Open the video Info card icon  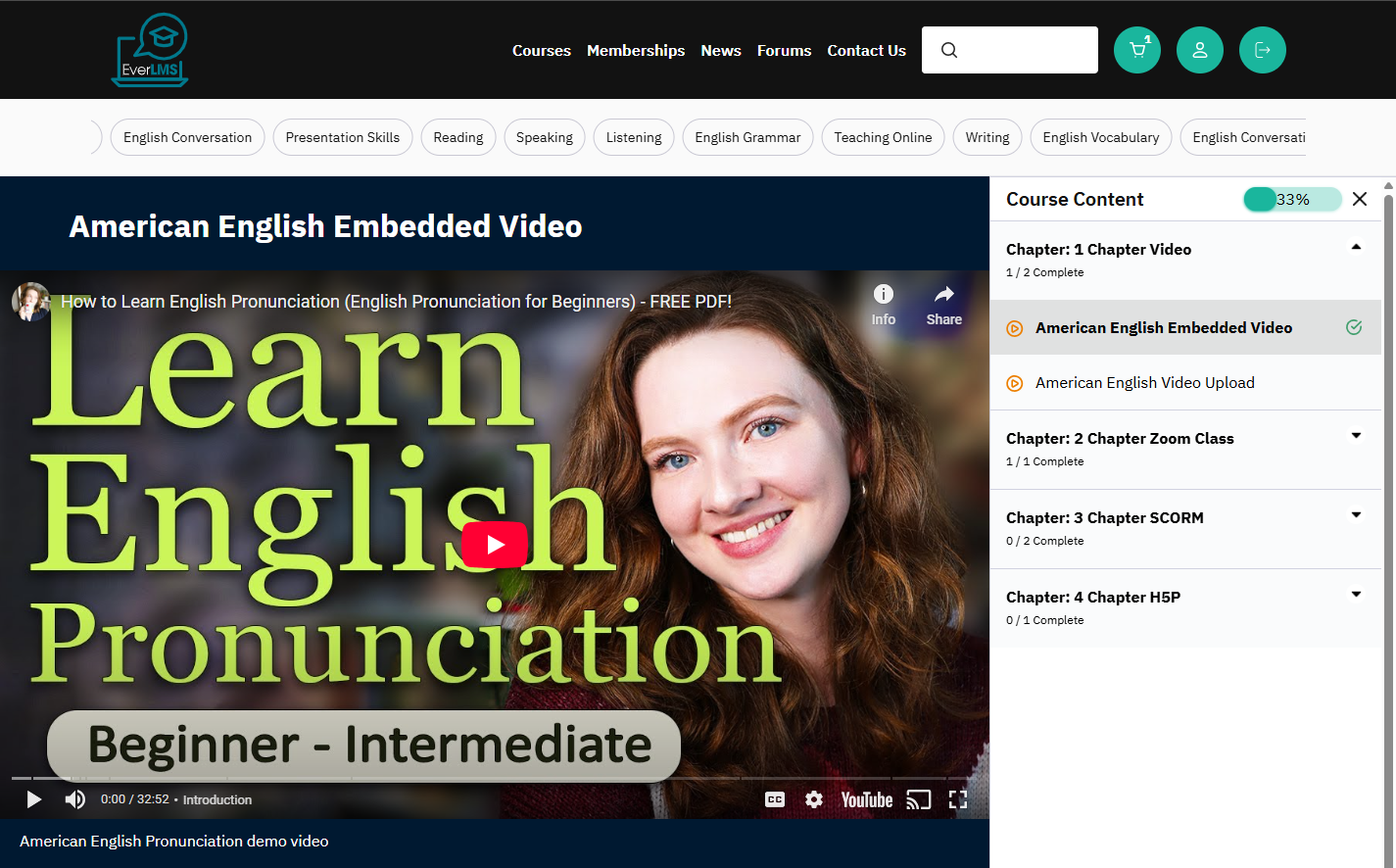click(883, 304)
